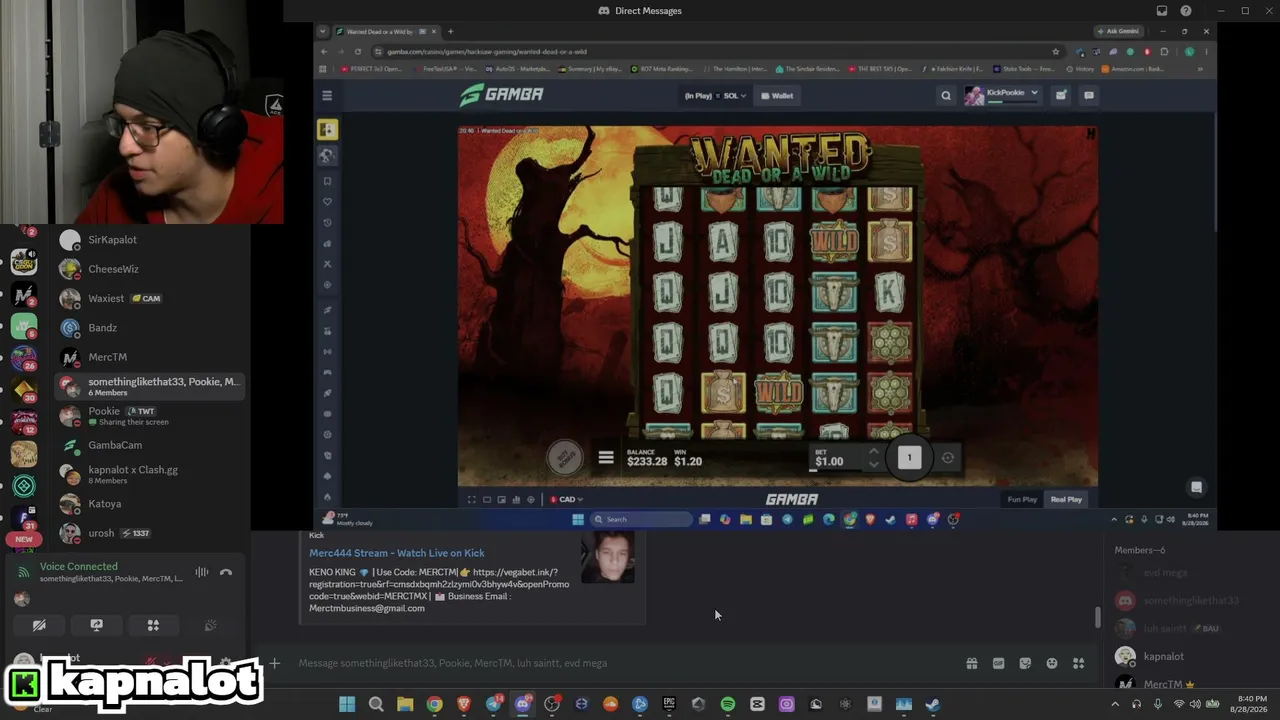The height and width of the screenshot is (720, 1280).
Task: Expand the CAD currency display dropdown
Action: tap(567, 500)
